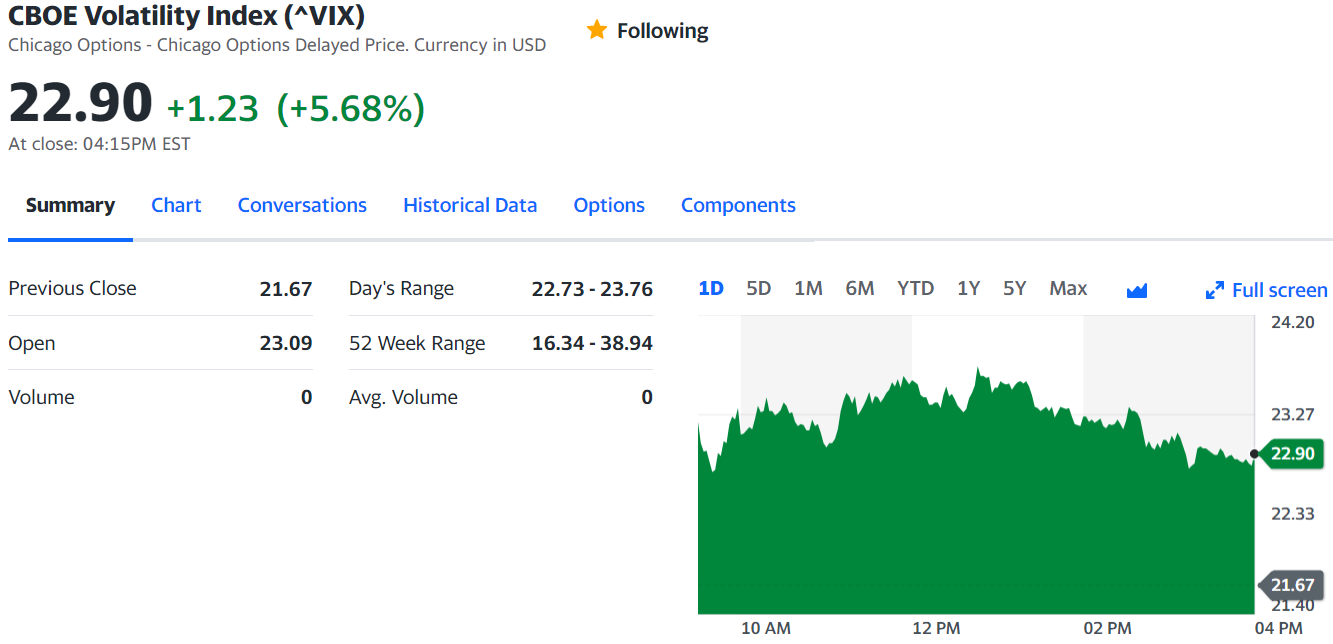This screenshot has height=644, width=1333.
Task: Click the 04 PM x-axis label
Action: coord(1278,628)
